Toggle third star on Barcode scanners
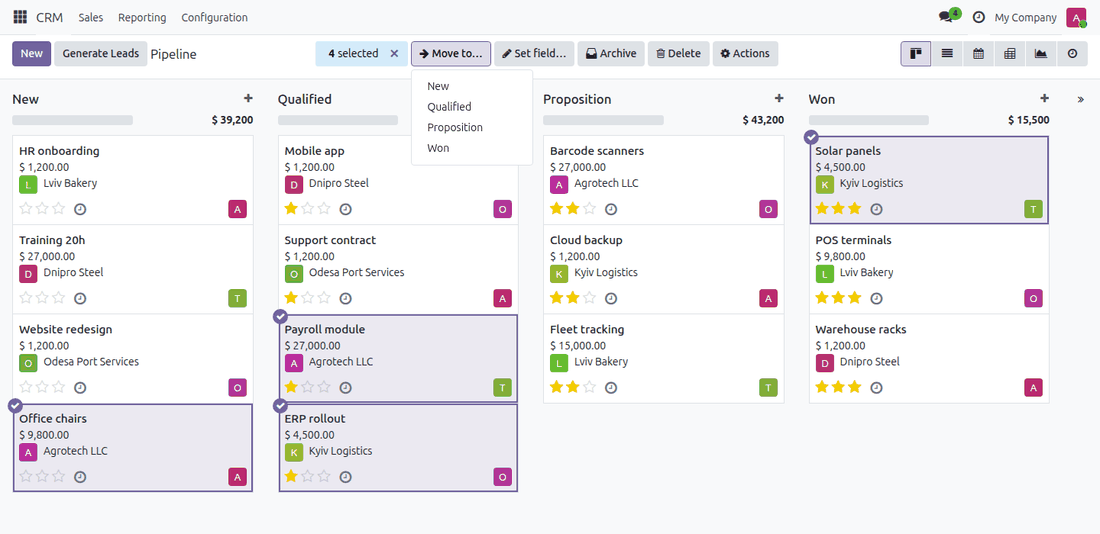The width and height of the screenshot is (1100, 534). (589, 208)
